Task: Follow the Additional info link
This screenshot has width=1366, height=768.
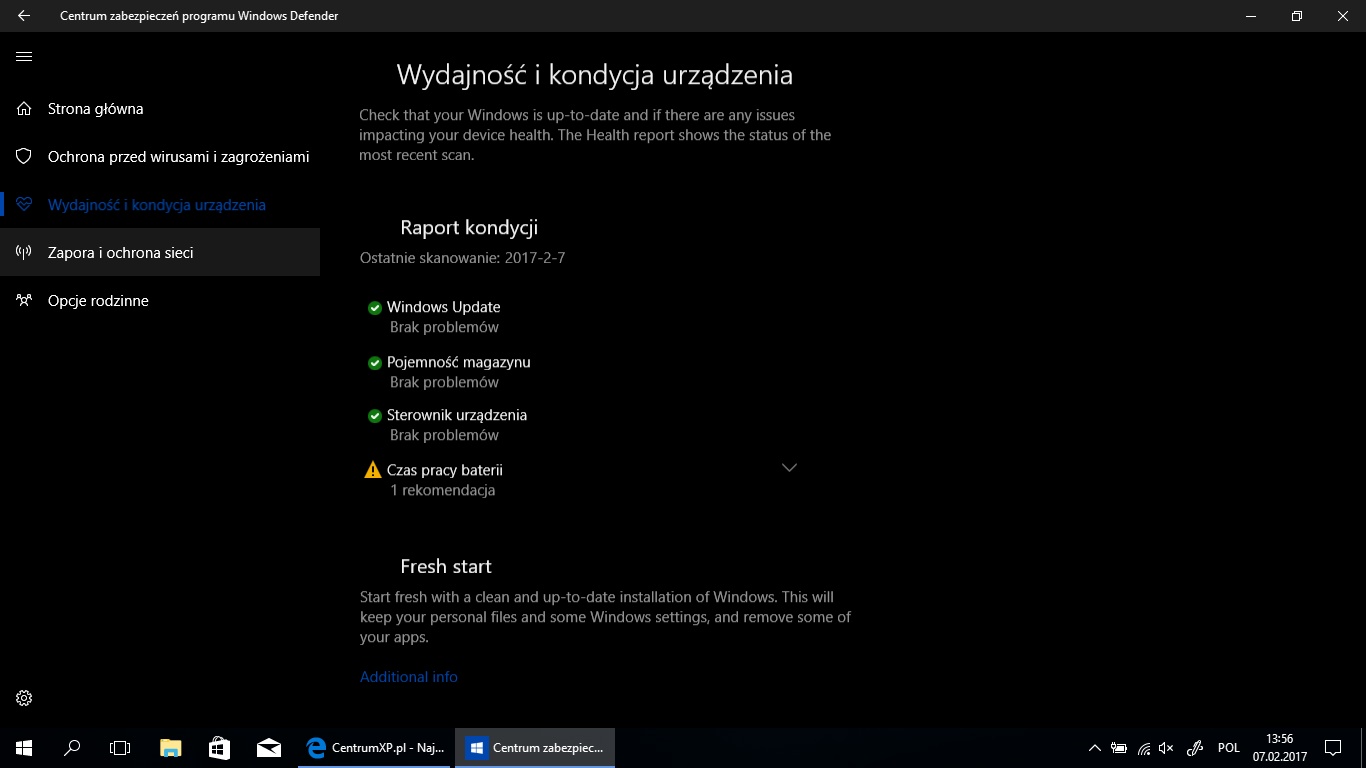Action: pyautogui.click(x=409, y=677)
